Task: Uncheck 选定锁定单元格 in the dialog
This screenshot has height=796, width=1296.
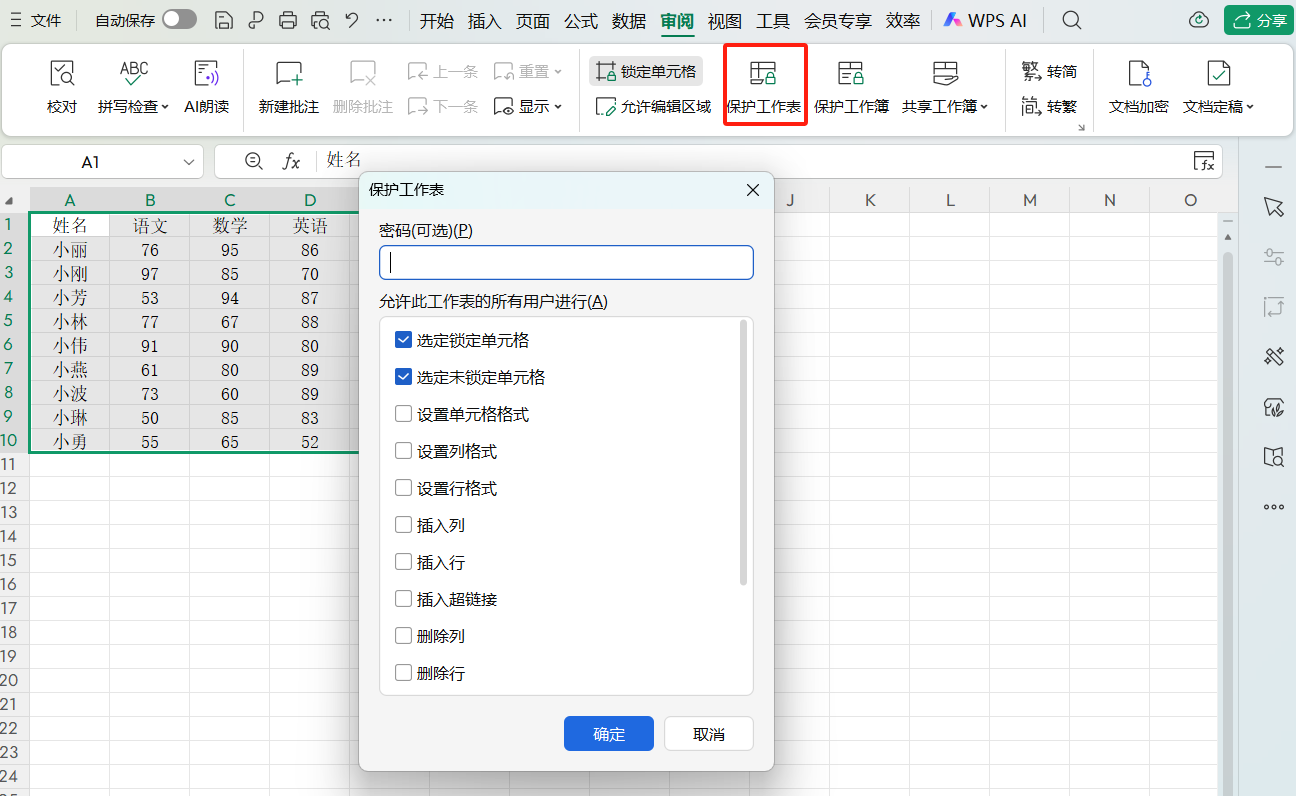Action: tap(404, 339)
